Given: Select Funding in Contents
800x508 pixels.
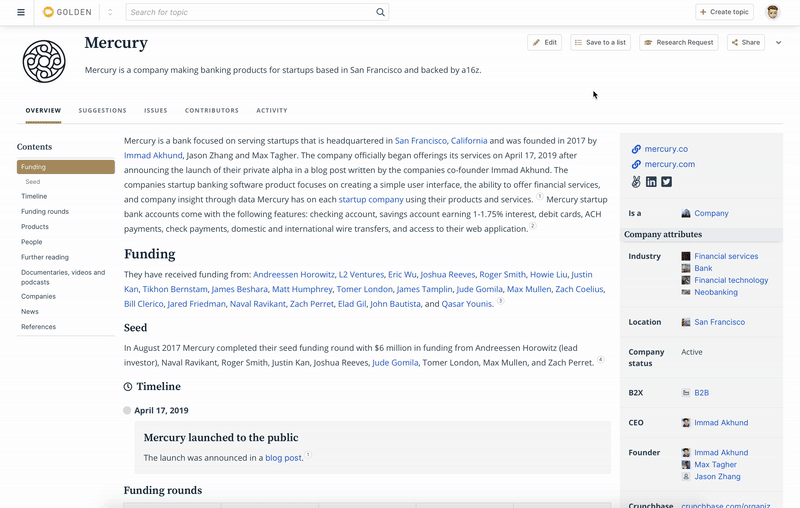Looking at the screenshot, I should pyautogui.click(x=66, y=167).
